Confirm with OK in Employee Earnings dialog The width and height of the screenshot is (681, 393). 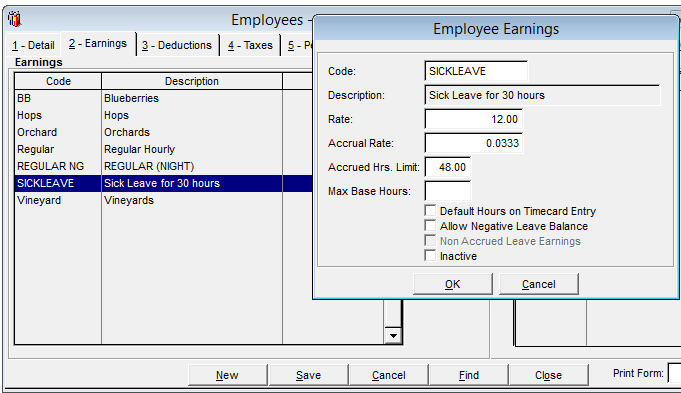(453, 284)
